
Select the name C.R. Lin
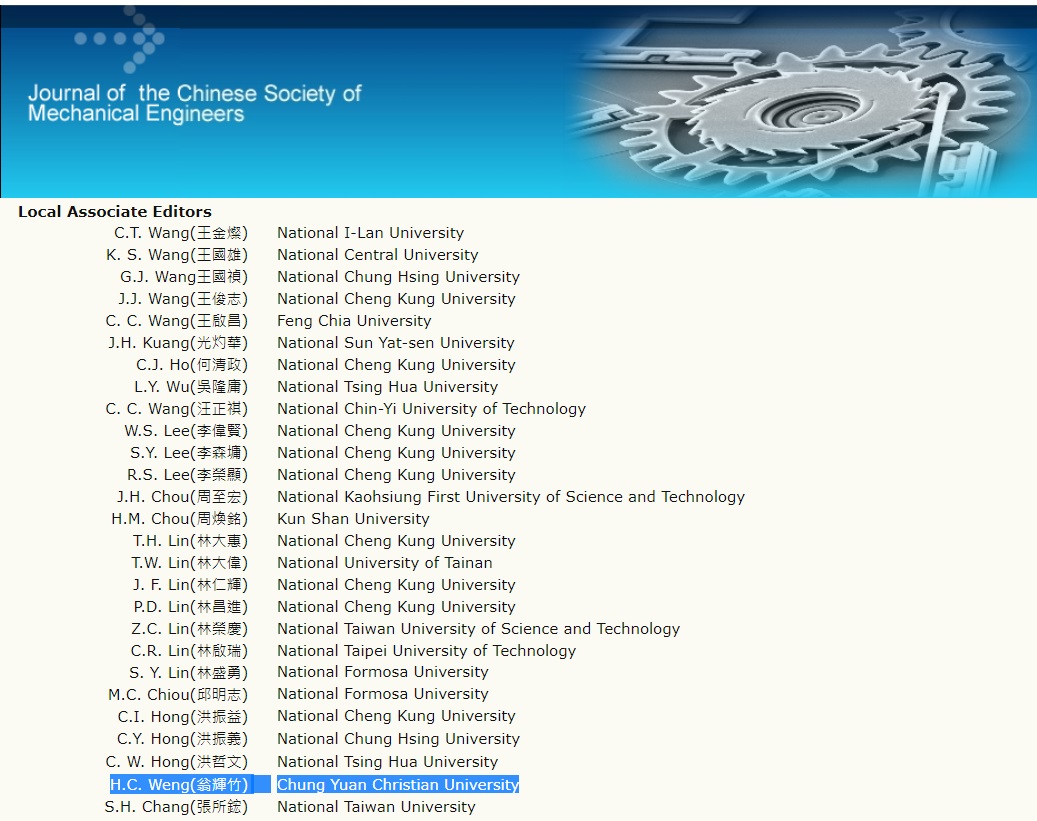(x=189, y=651)
